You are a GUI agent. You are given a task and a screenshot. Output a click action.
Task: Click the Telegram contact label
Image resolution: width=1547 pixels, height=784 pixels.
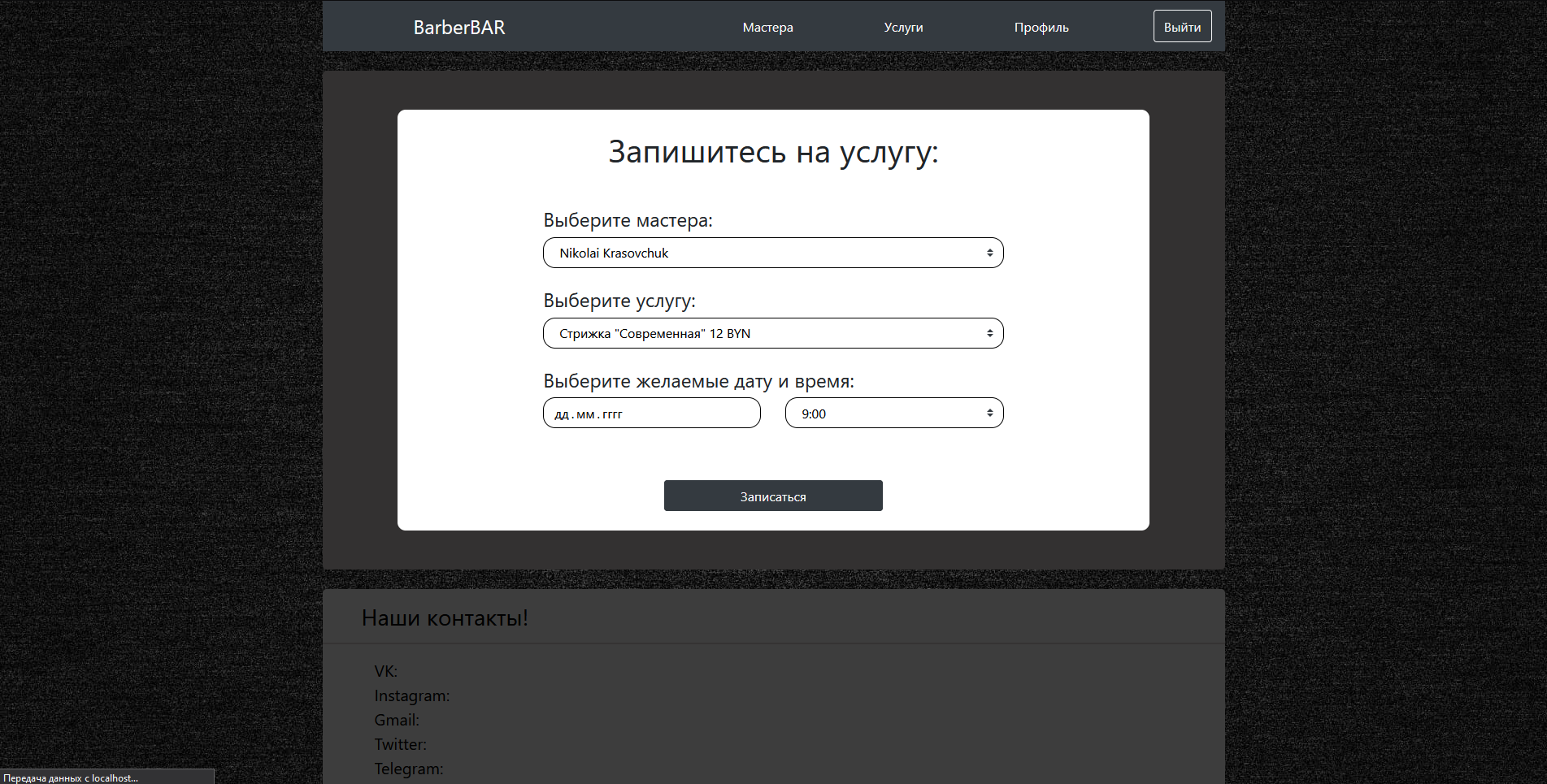(x=407, y=768)
